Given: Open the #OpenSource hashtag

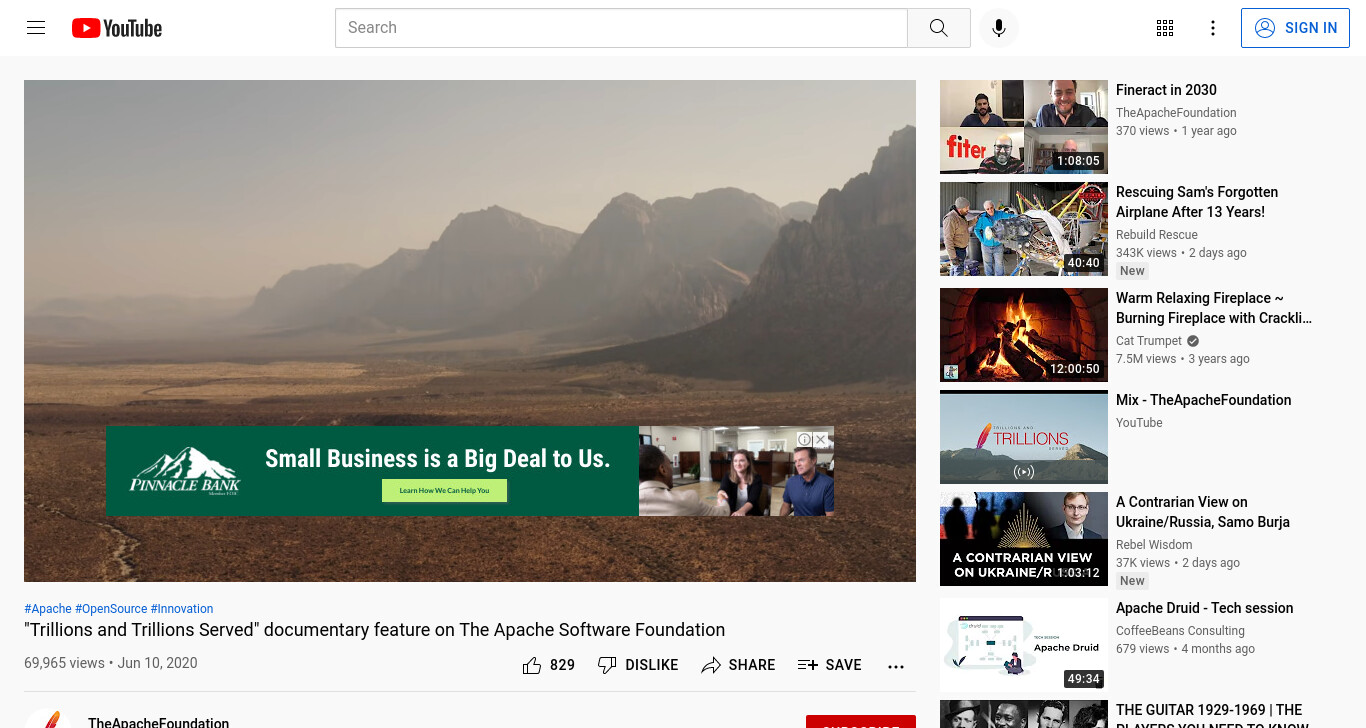Looking at the screenshot, I should coord(111,609).
